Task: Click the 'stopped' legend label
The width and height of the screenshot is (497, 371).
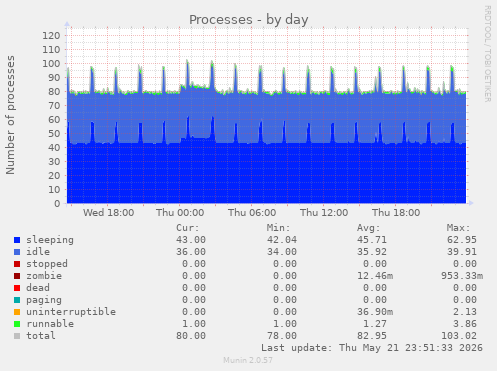Action: pyautogui.click(x=47, y=264)
